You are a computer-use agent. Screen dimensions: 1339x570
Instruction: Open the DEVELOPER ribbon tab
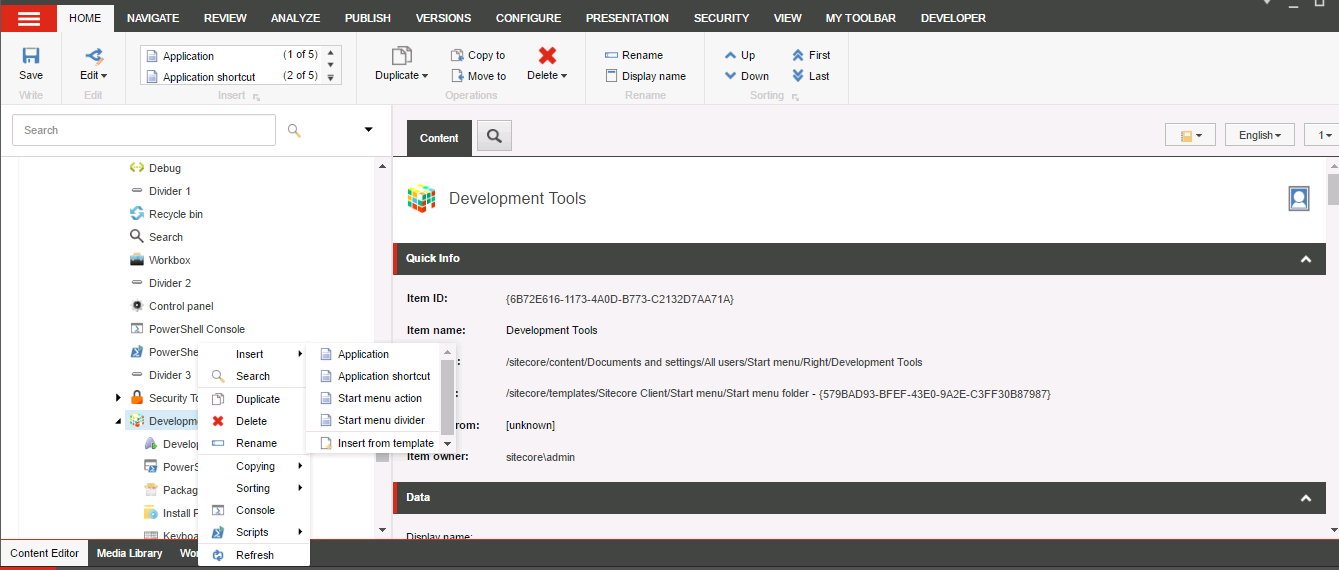click(x=953, y=18)
